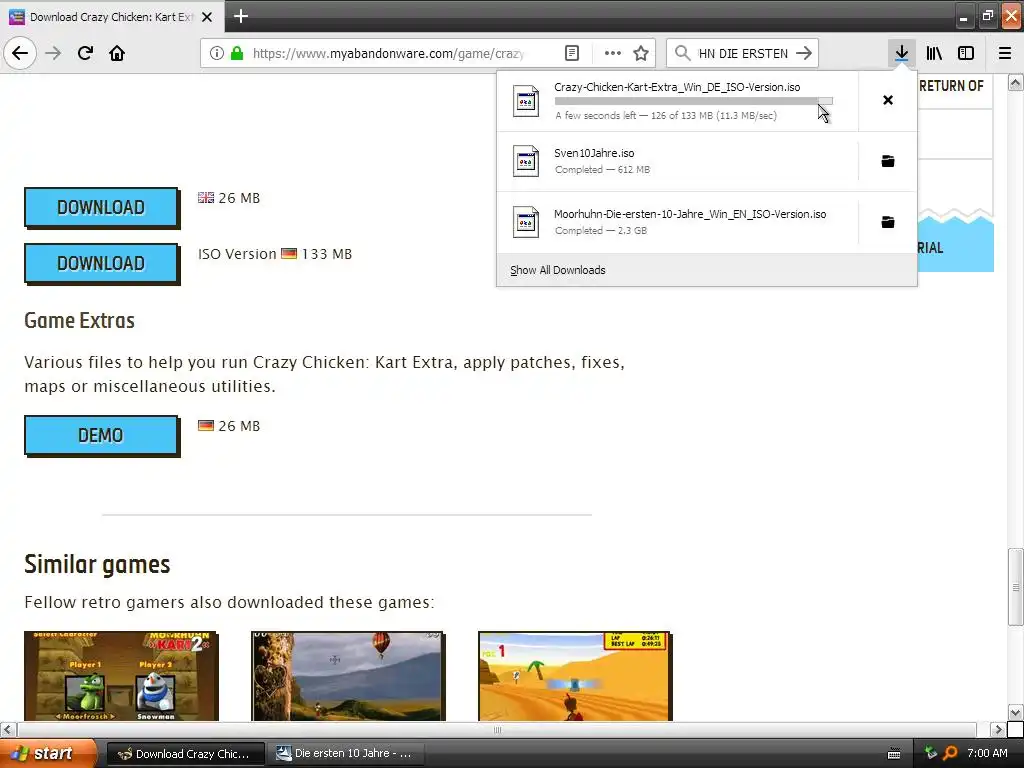Open the hot air balloon game thumbnail
Image resolution: width=1024 pixels, height=768 pixels.
click(348, 677)
